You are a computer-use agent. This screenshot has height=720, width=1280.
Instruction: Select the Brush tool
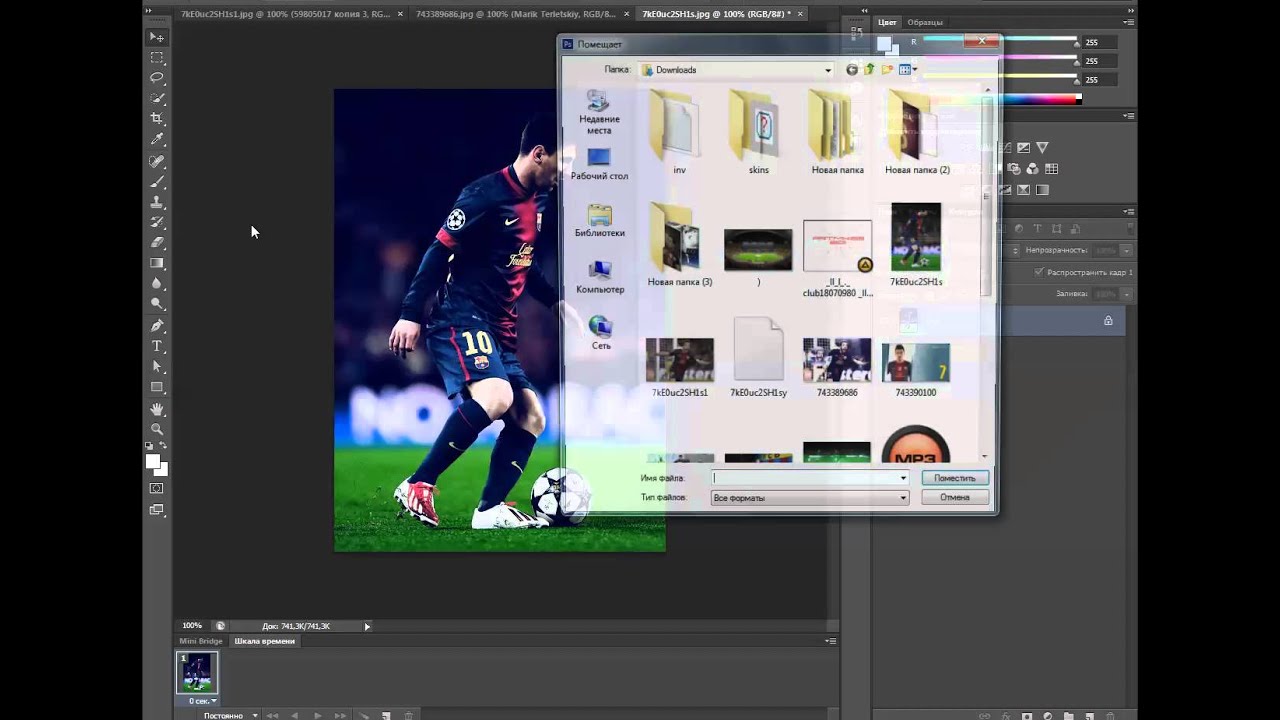(x=157, y=182)
